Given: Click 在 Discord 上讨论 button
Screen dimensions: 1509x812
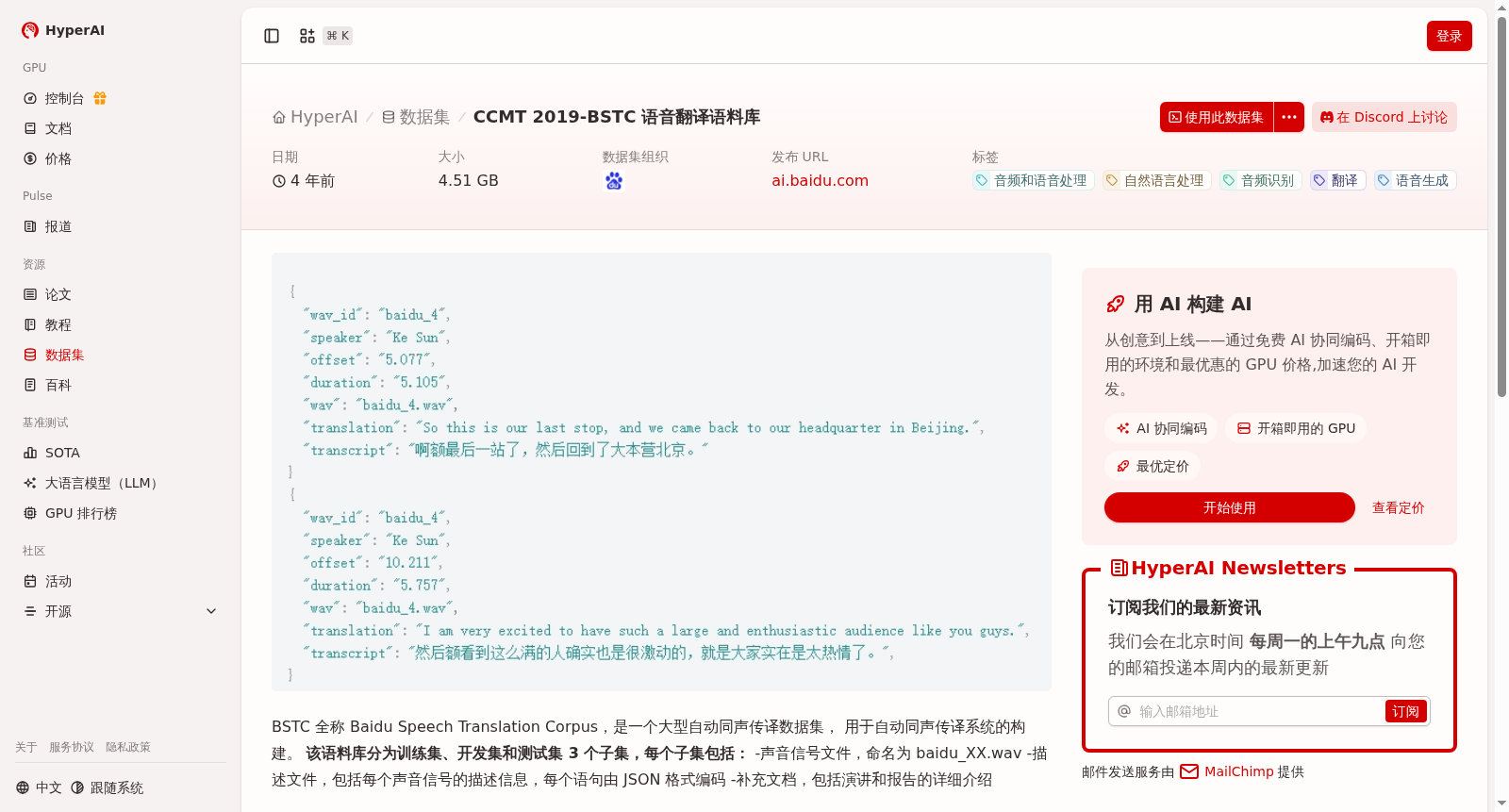Looking at the screenshot, I should [x=1385, y=117].
